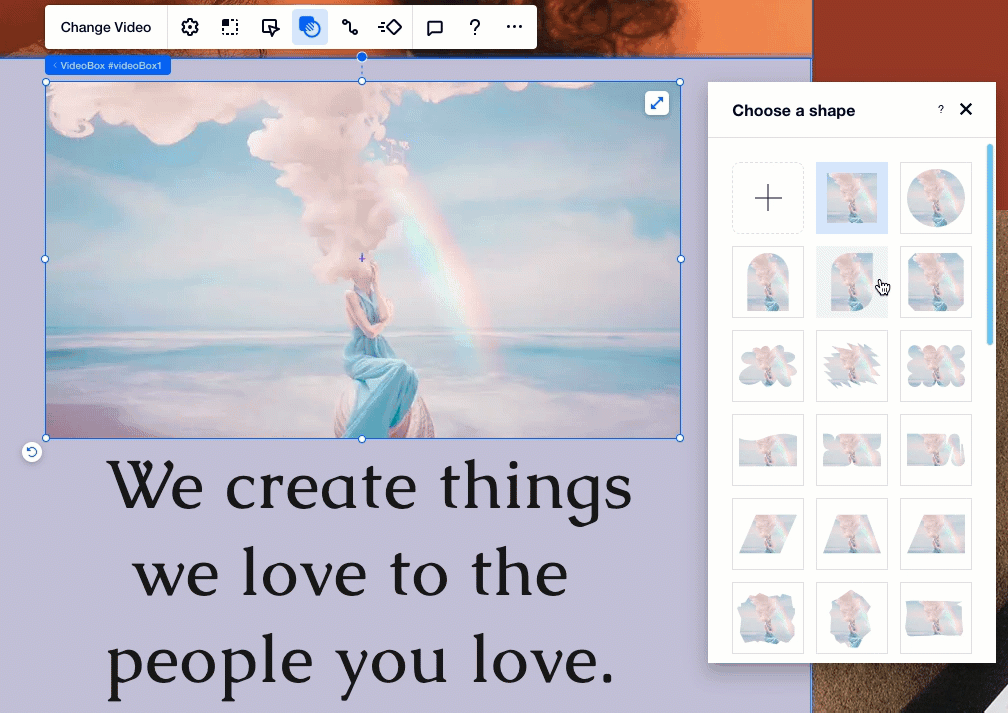Click the undo arrow icon below the video
The height and width of the screenshot is (713, 1008).
[32, 452]
